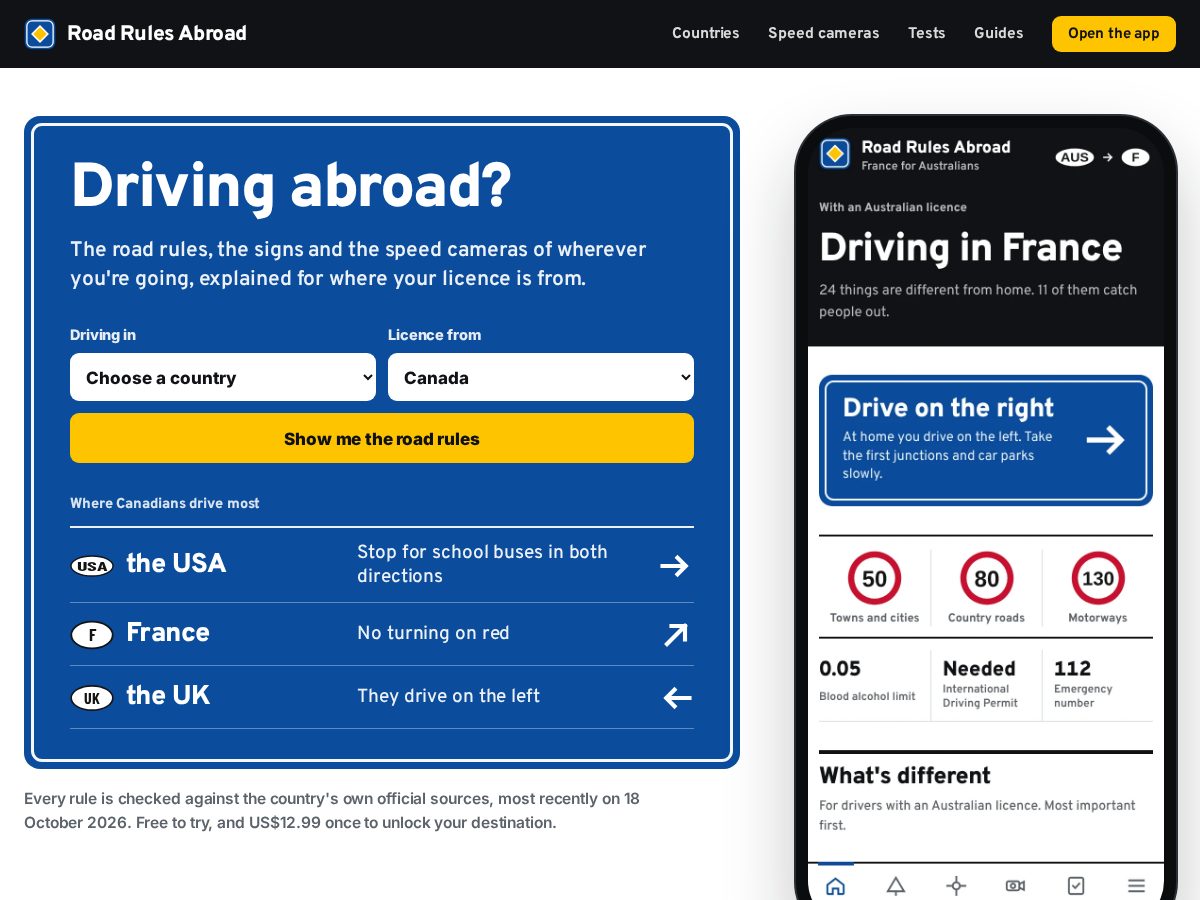Image resolution: width=1200 pixels, height=900 pixels.
Task: Click 'No turning on red' text
Action: 433,633
